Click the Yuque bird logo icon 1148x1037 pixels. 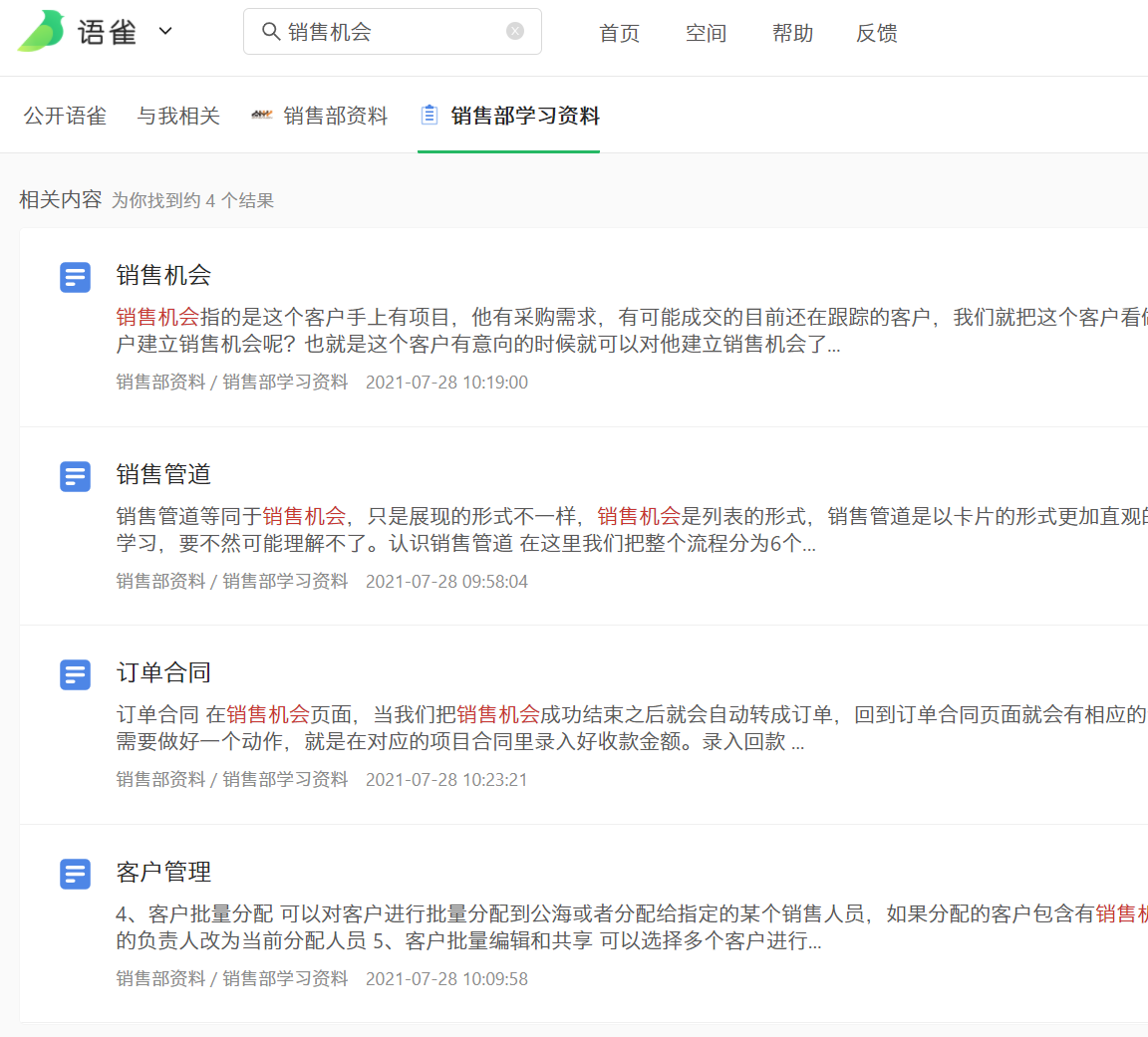coord(42,30)
